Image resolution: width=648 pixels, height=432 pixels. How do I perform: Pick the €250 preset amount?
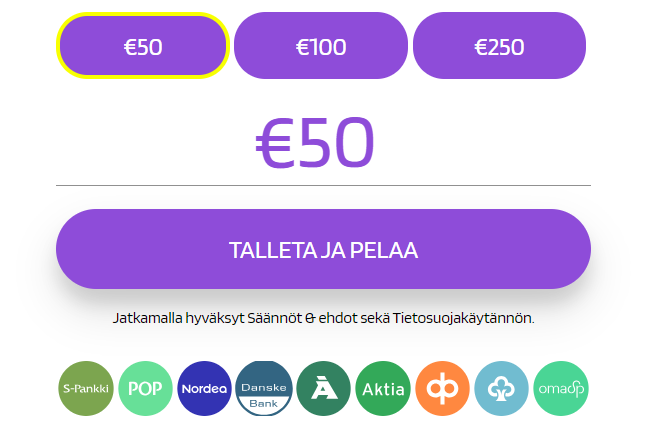[499, 46]
